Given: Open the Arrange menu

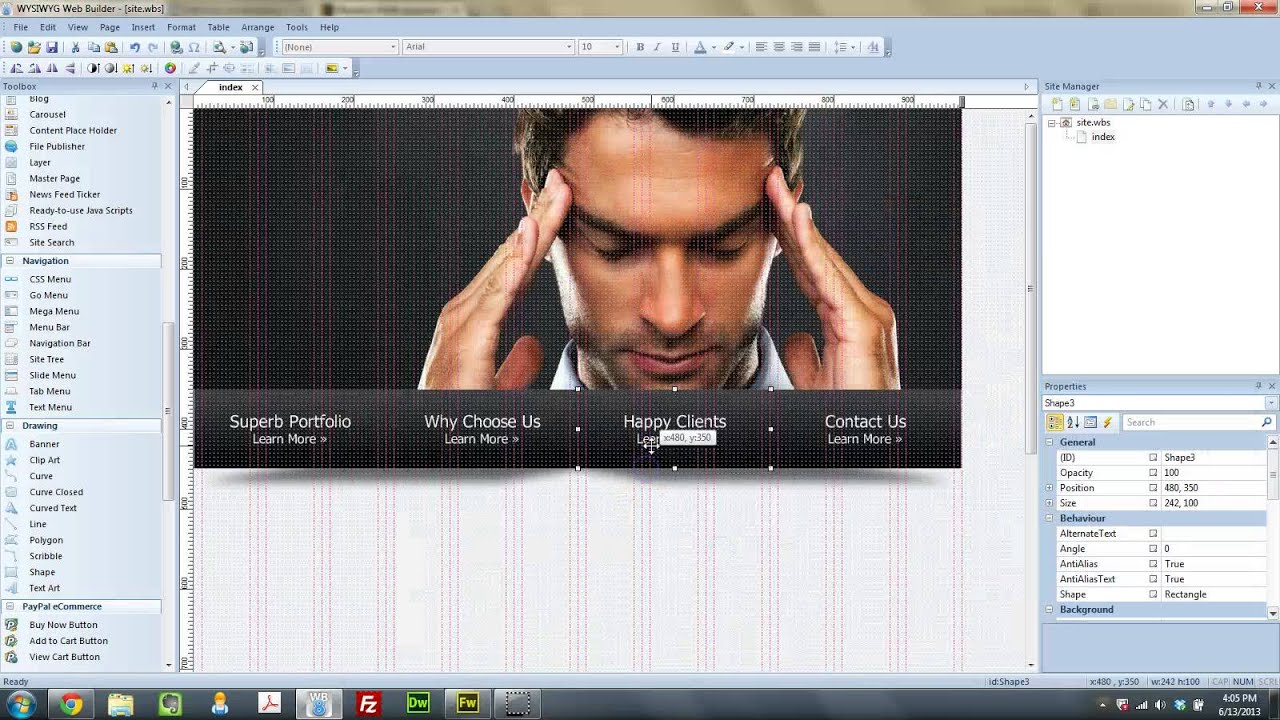Looking at the screenshot, I should [x=257, y=27].
